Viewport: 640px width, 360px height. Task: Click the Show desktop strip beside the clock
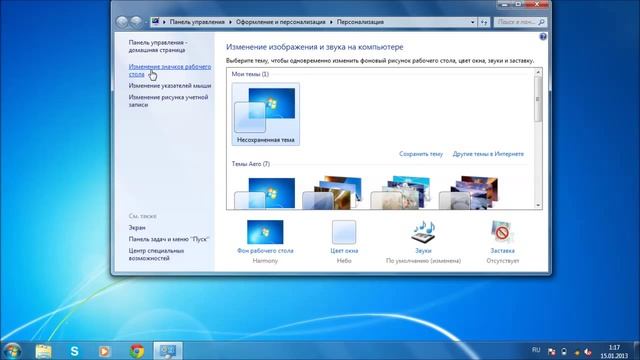(x=637, y=351)
